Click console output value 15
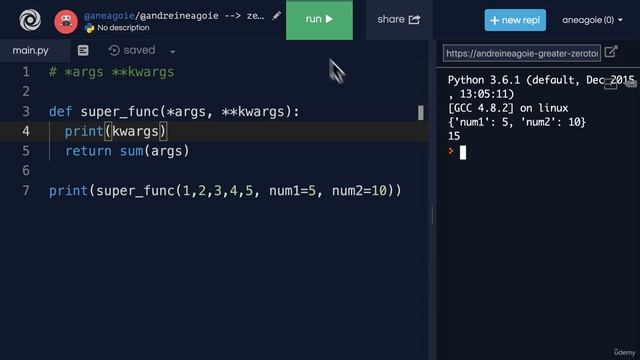The image size is (640, 360). pos(454,136)
